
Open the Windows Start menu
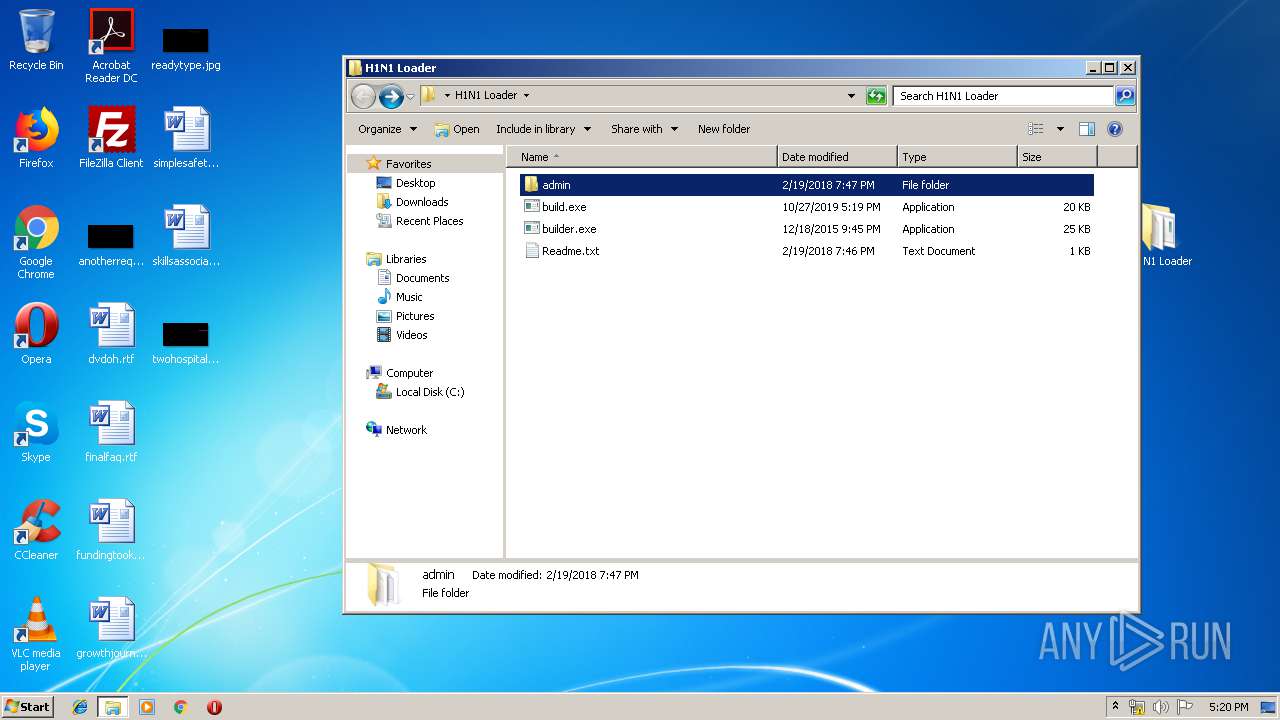tap(27, 706)
